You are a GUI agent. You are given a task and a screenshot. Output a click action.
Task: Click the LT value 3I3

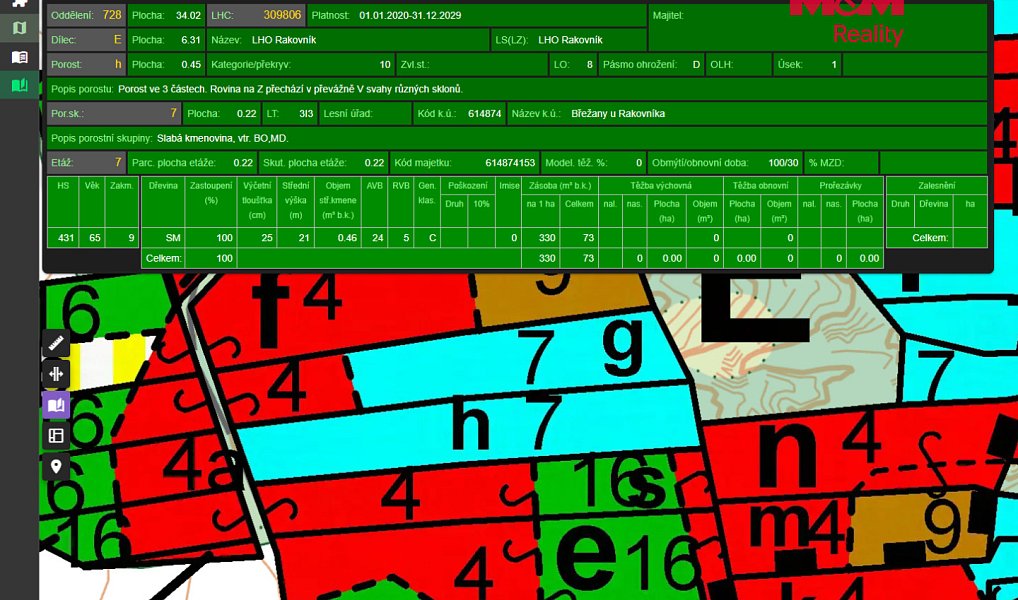click(x=306, y=114)
